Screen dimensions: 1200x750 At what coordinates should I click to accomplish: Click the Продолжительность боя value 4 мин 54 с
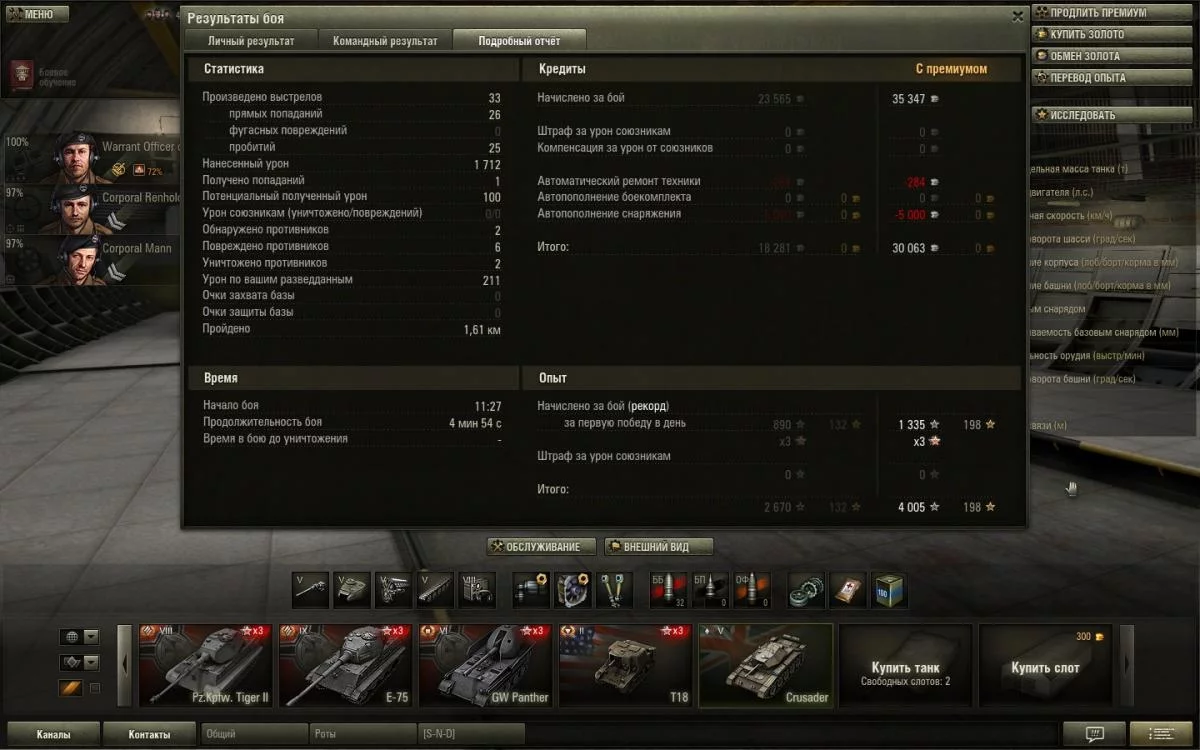475,423
